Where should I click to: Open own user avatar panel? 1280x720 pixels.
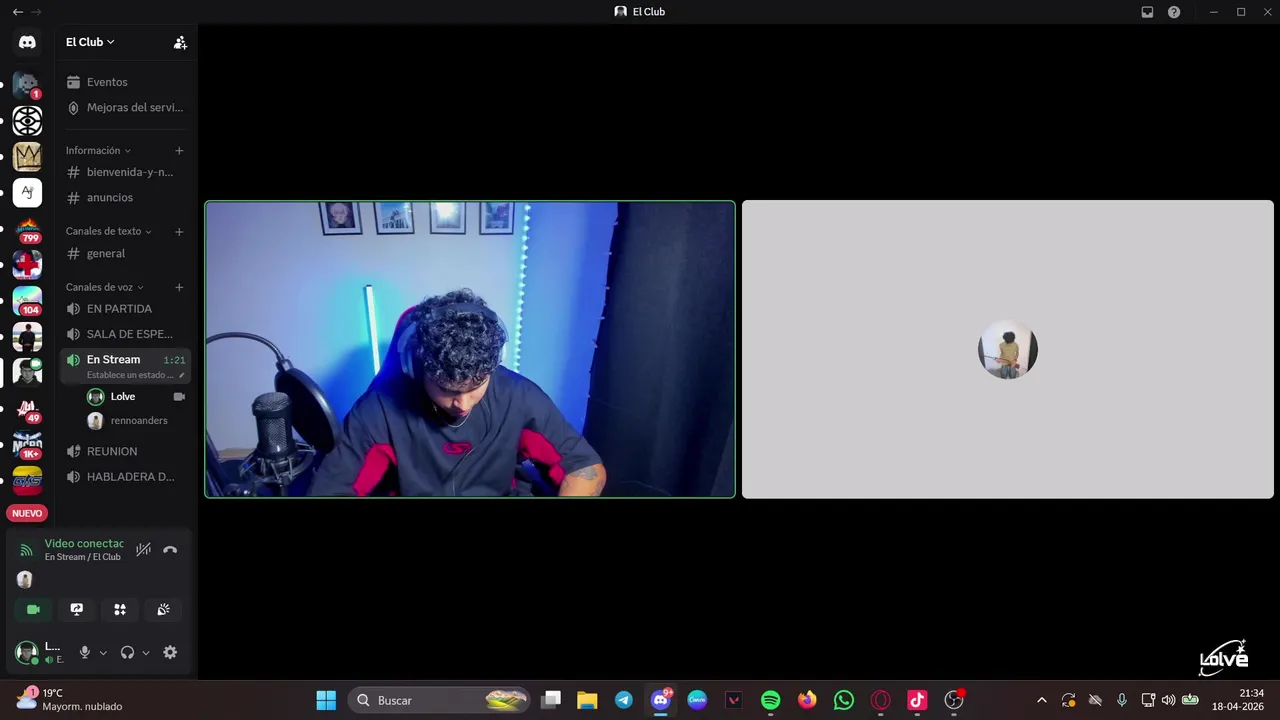(x=27, y=652)
